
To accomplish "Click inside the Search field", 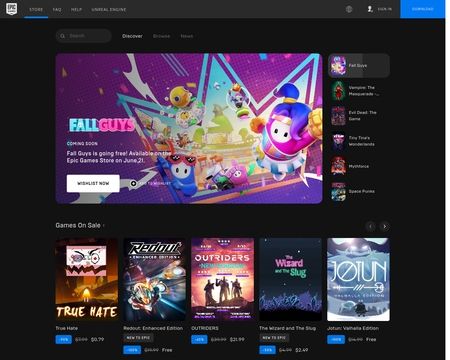I will [83, 36].
